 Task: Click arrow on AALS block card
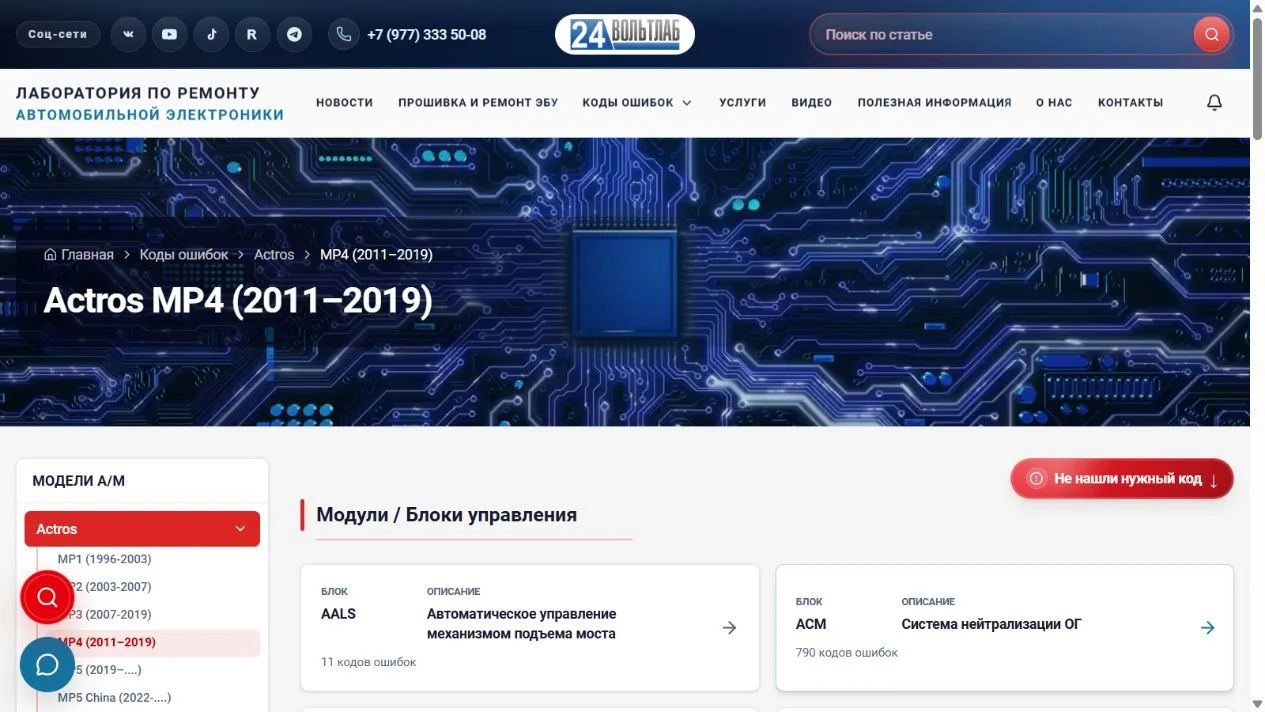click(x=729, y=628)
